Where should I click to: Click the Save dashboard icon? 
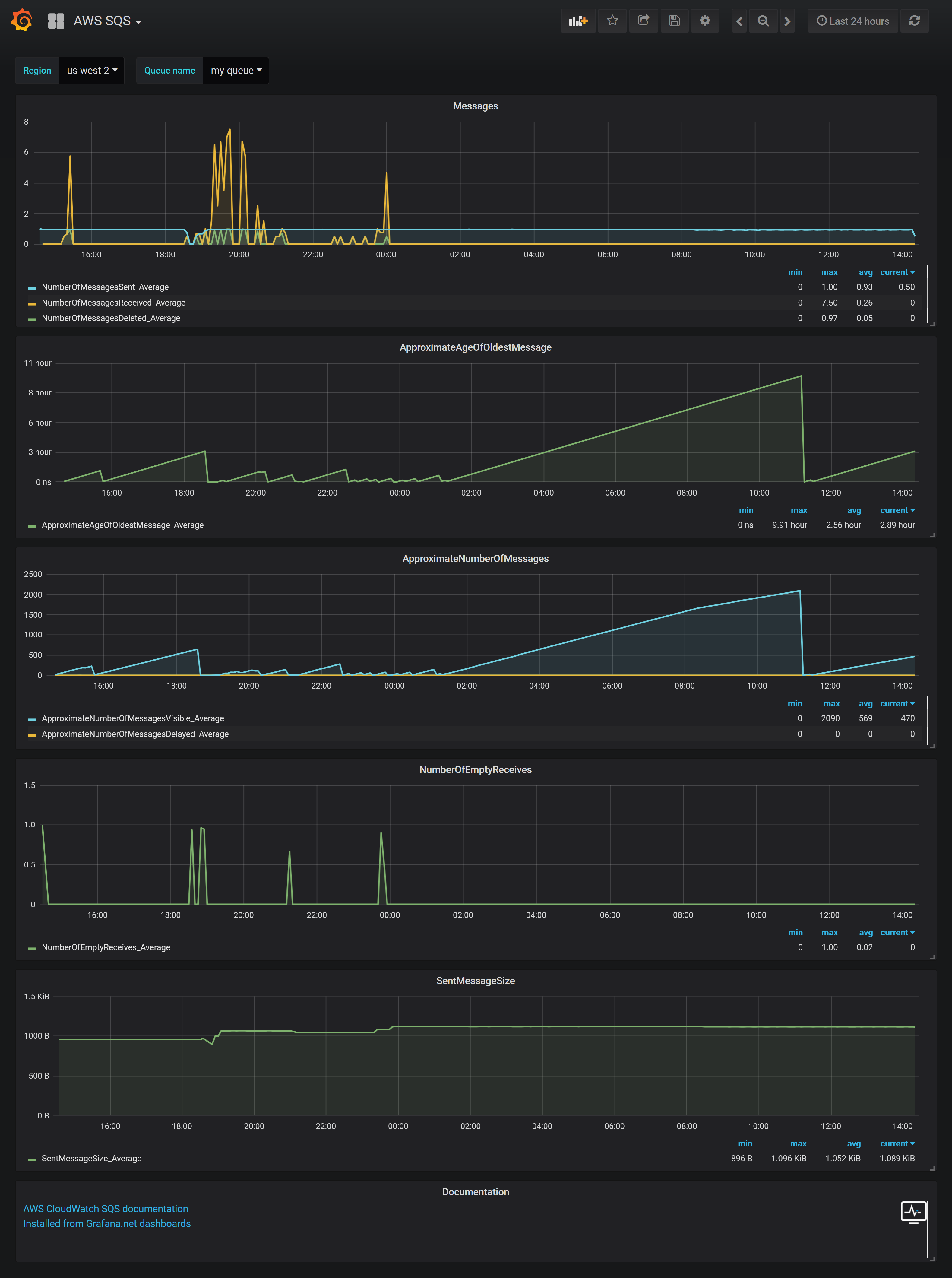coord(674,21)
